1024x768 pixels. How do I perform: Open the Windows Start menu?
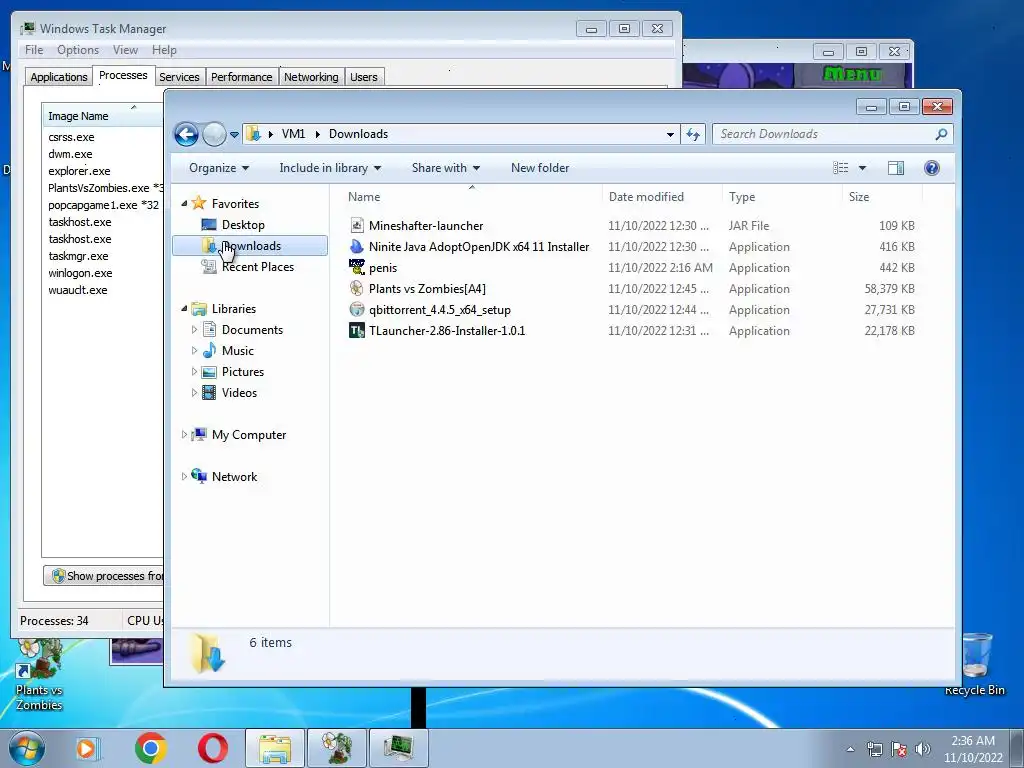point(26,748)
